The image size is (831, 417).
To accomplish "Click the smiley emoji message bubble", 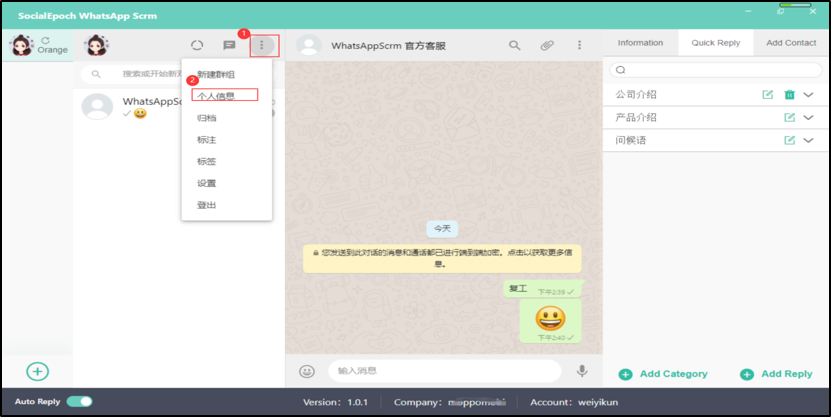I will pos(550,321).
